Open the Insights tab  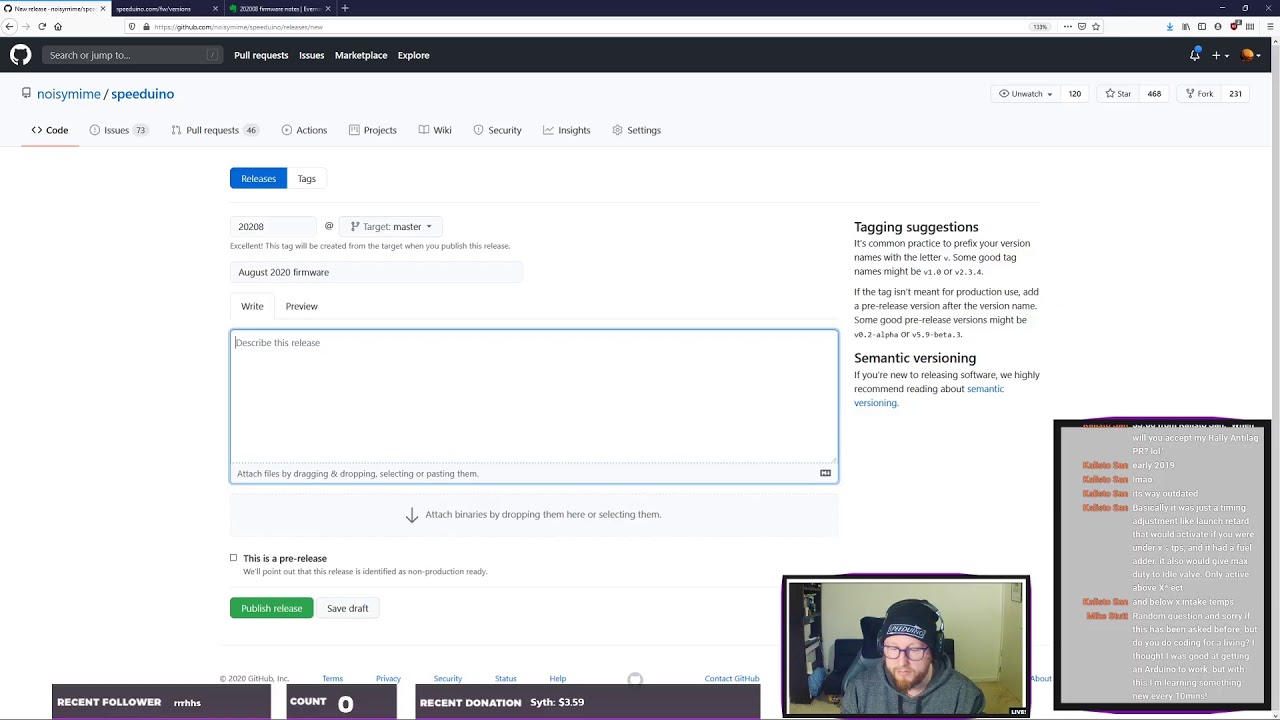coord(567,130)
